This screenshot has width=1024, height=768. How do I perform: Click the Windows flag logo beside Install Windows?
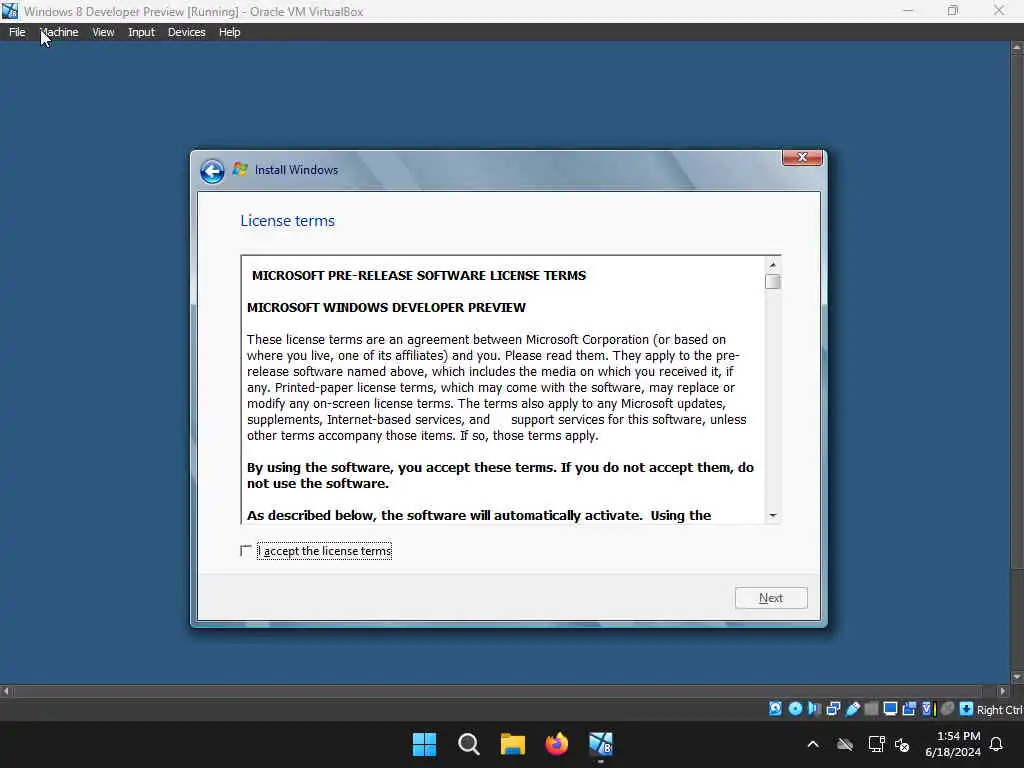(240, 169)
